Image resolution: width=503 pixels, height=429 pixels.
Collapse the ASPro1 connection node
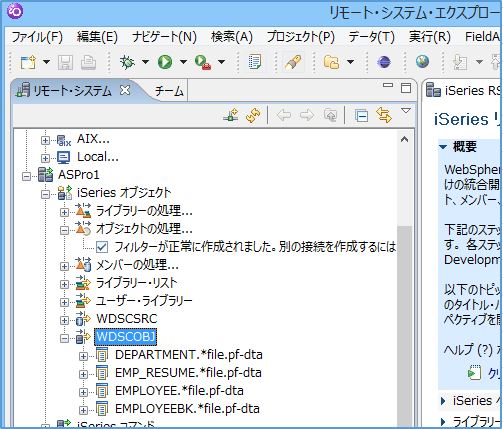click(x=26, y=176)
